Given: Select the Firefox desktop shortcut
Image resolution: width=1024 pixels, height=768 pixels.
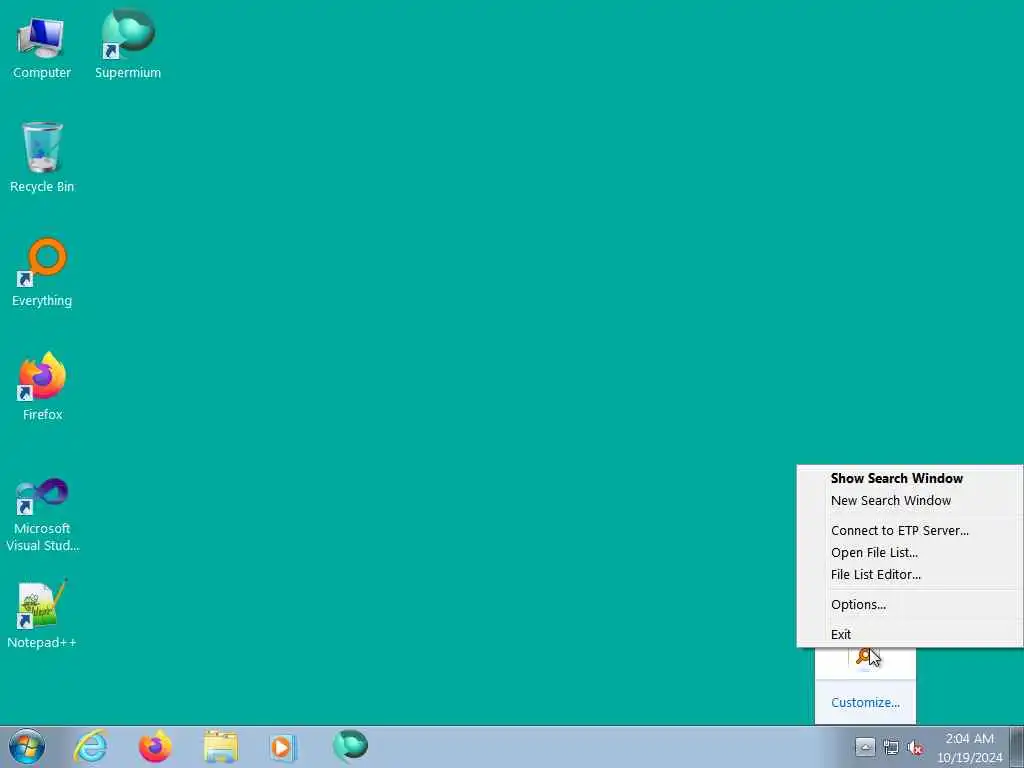Looking at the screenshot, I should click(x=42, y=387).
